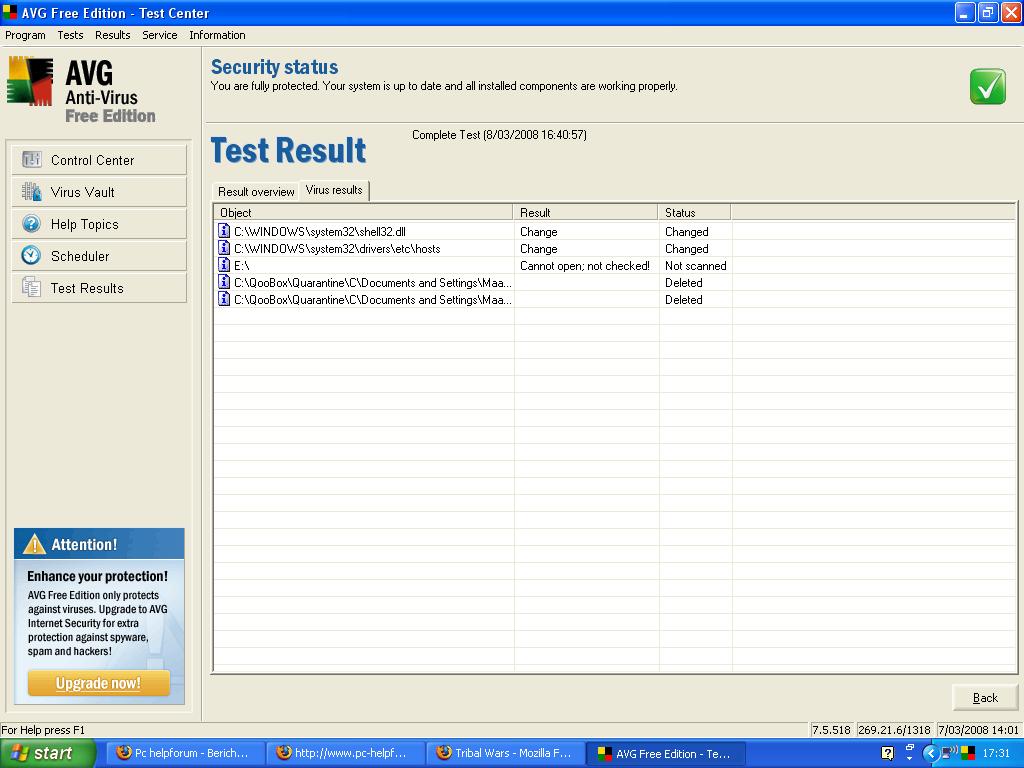
Task: Click the green security status checkmark icon
Action: [987, 86]
